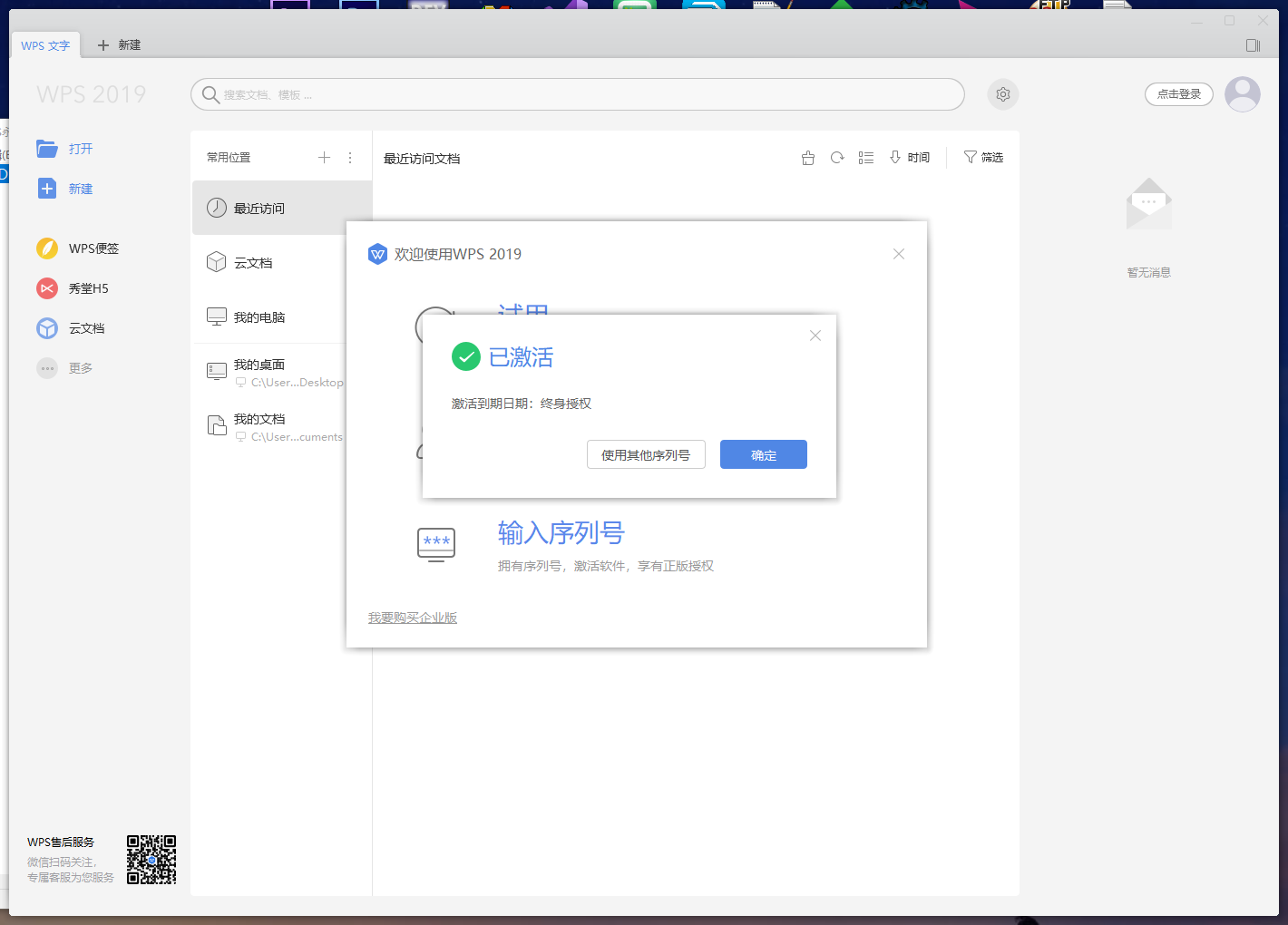Switch to the WPS 文字 tab
The width and height of the screenshot is (1288, 925).
click(45, 45)
